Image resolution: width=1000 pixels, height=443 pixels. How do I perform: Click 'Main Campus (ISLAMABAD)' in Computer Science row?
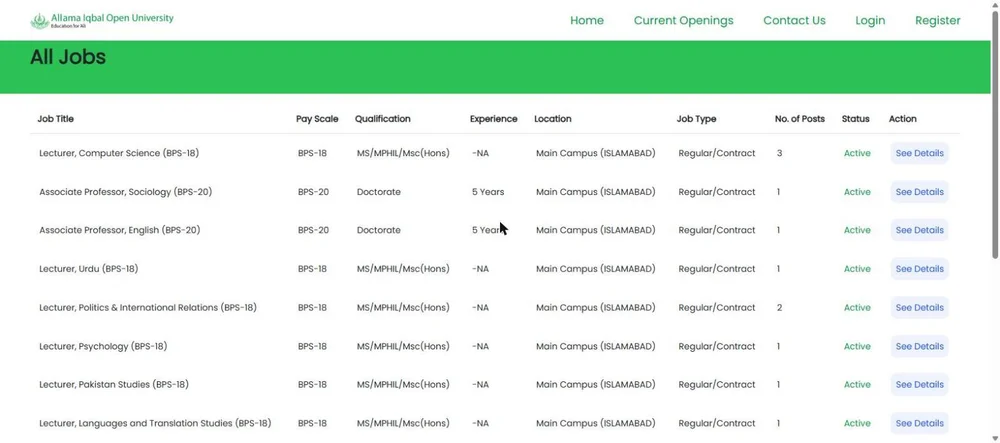596,153
